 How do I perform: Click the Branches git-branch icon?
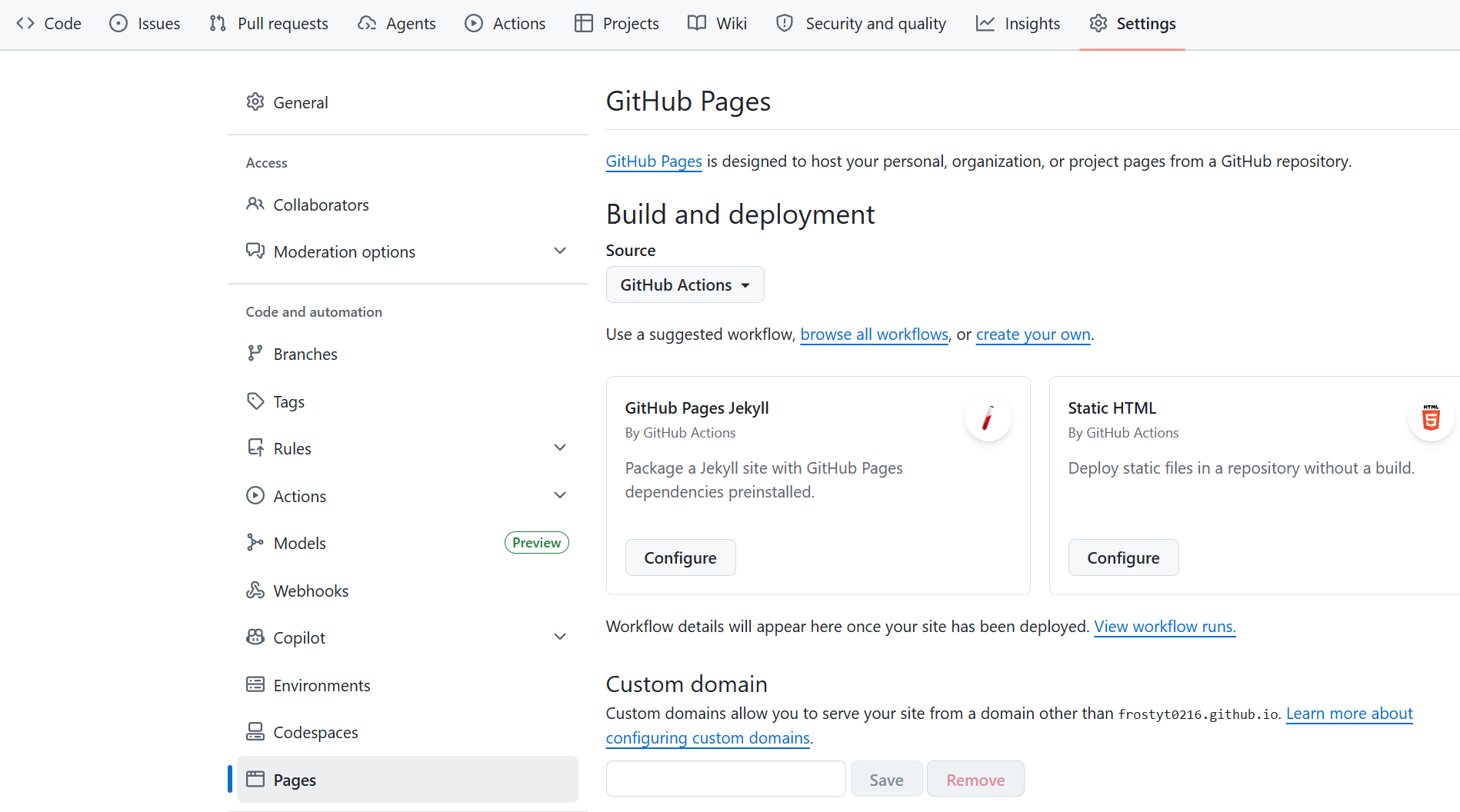[255, 353]
